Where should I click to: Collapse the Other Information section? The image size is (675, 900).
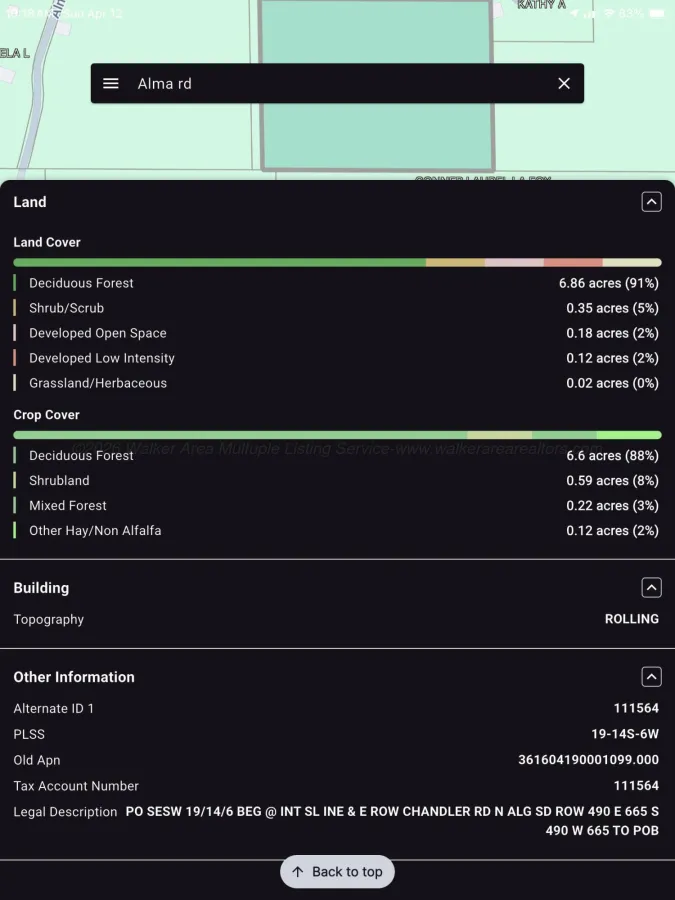pyautogui.click(x=651, y=677)
